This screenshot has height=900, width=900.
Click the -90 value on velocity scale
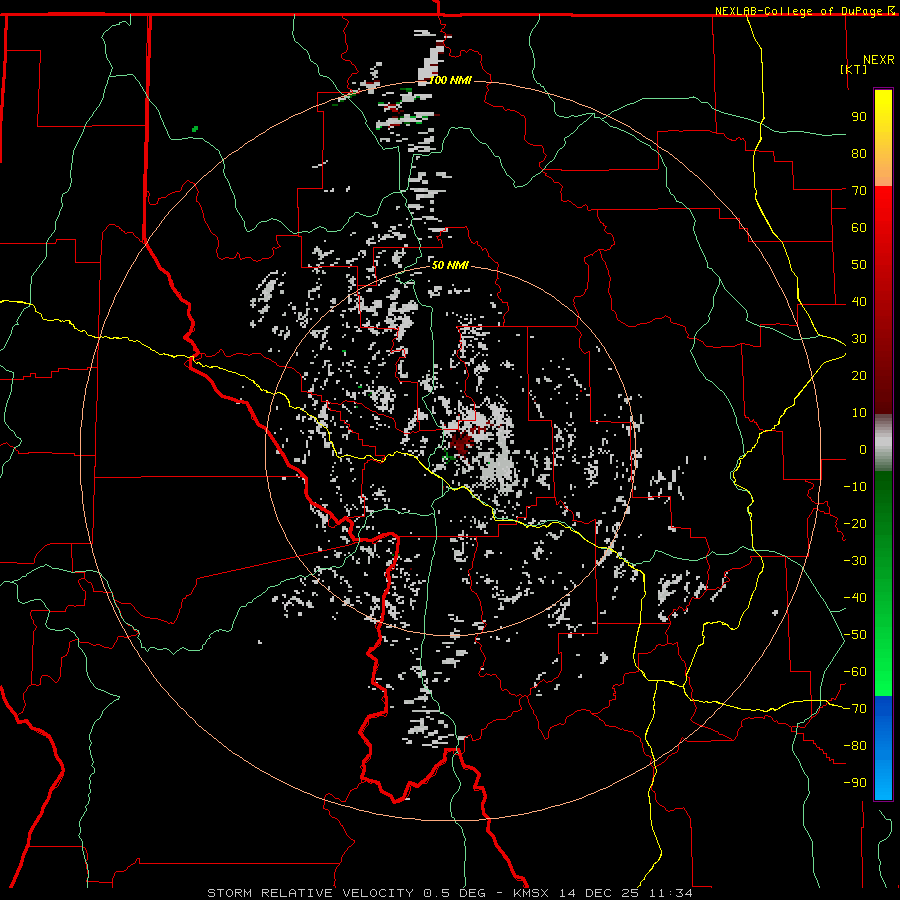pos(855,783)
